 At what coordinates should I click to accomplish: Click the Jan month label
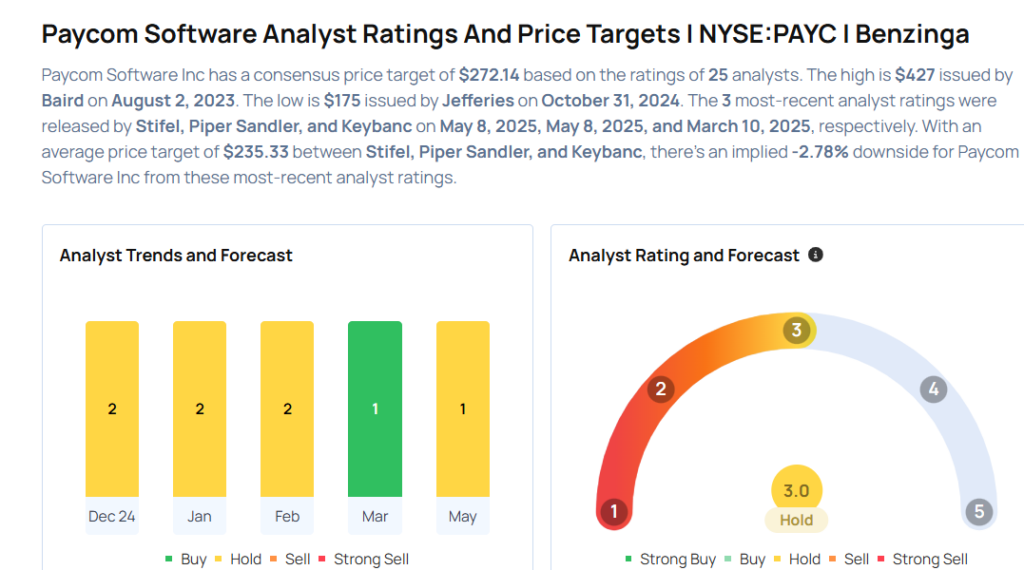199,516
